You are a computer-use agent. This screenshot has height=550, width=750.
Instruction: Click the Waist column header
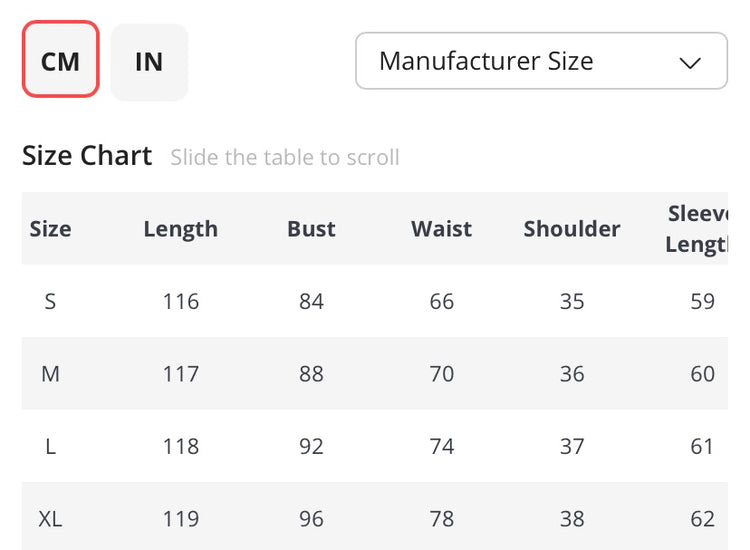(441, 229)
